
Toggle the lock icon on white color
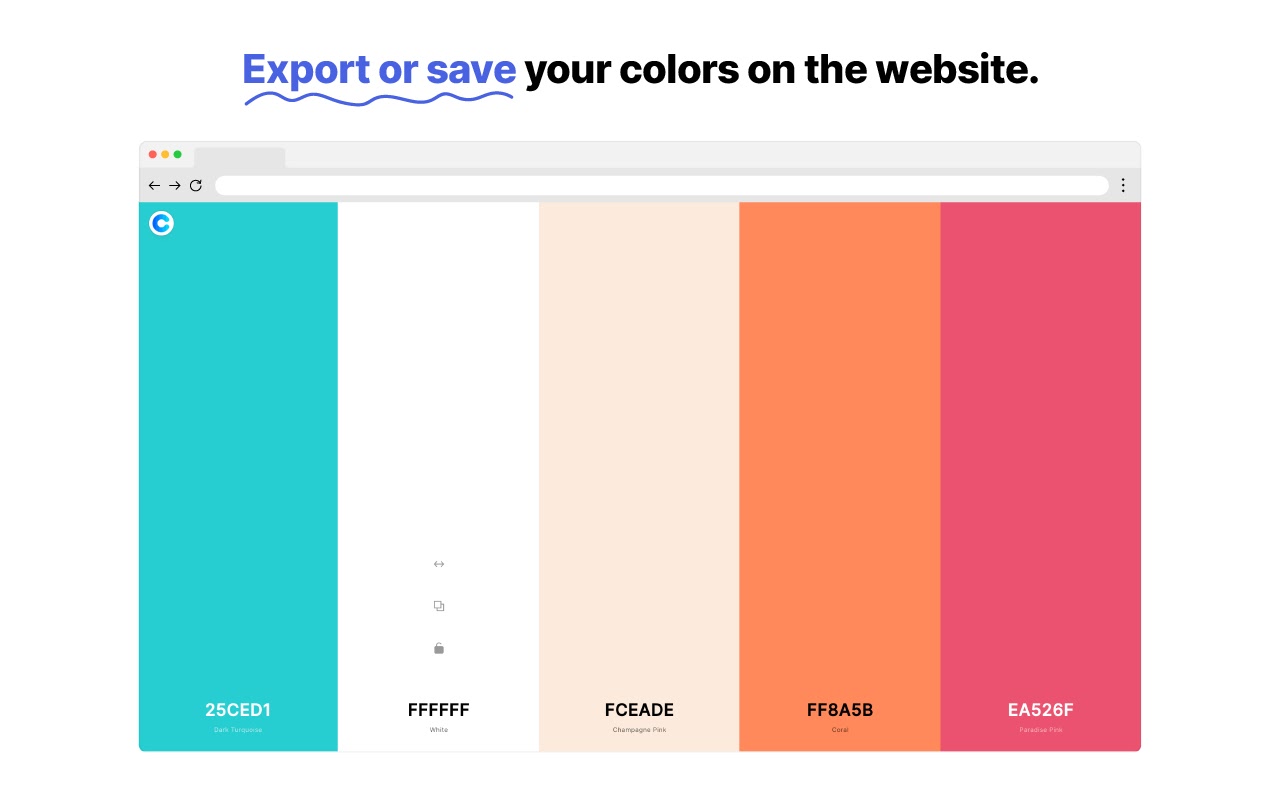pyautogui.click(x=439, y=648)
